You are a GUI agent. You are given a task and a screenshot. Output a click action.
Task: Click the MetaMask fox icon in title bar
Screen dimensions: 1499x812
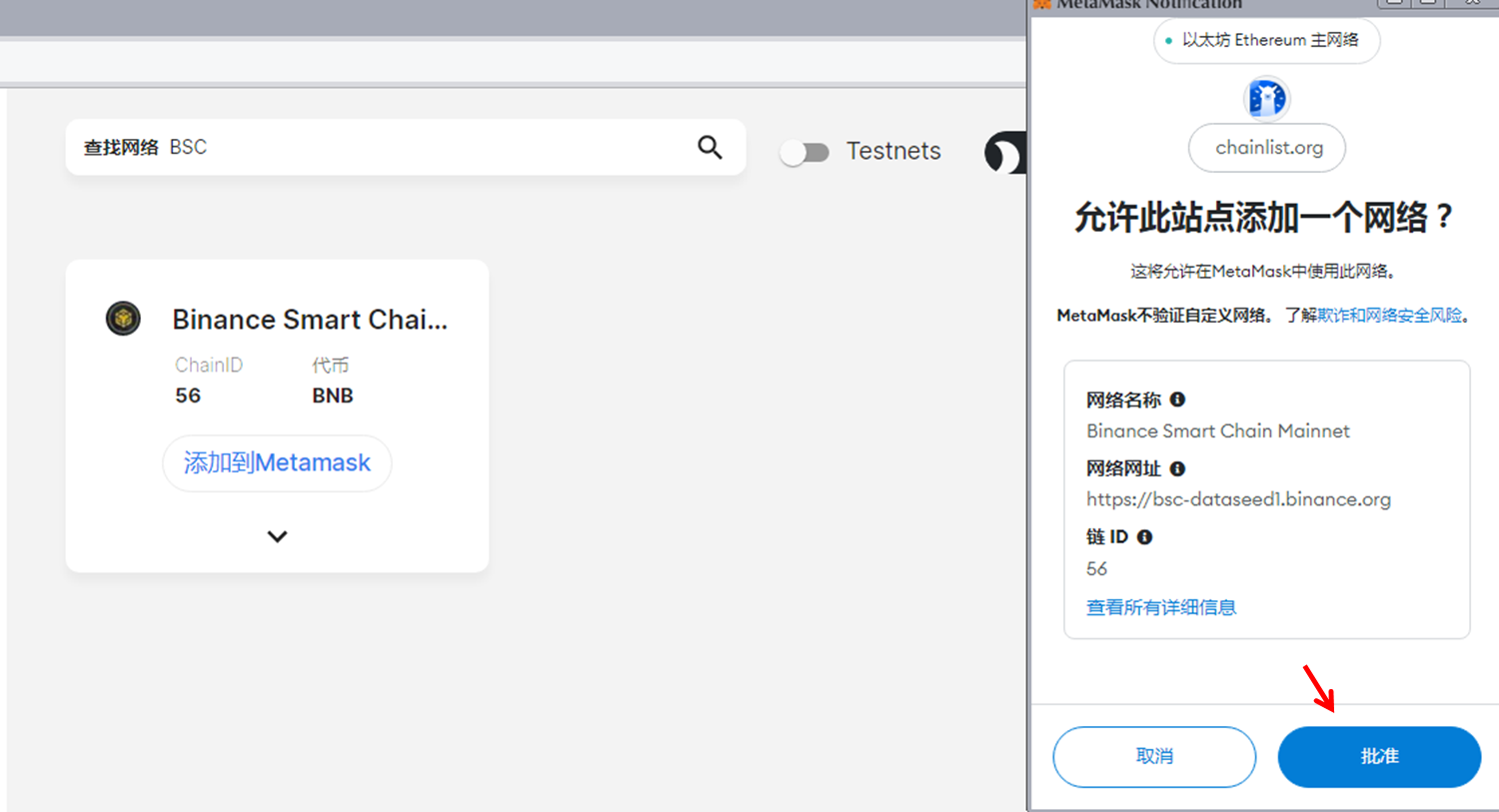(1042, 4)
